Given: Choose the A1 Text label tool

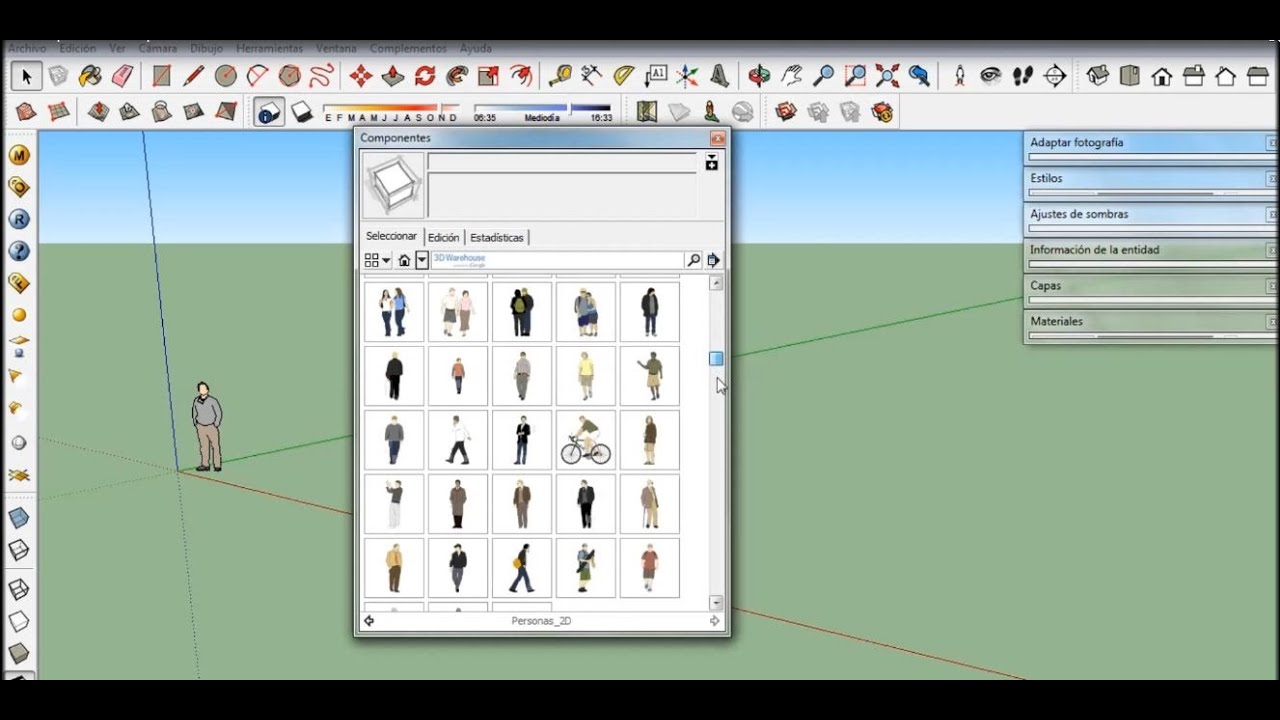Looking at the screenshot, I should [656, 76].
